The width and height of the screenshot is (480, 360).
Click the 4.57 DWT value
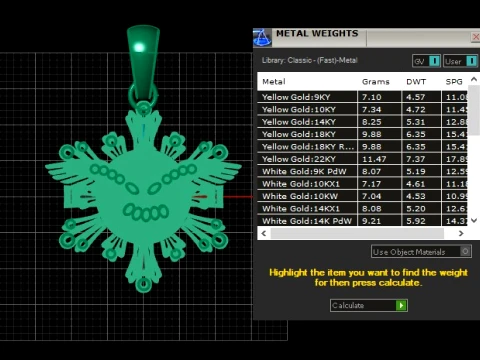[x=416, y=97]
